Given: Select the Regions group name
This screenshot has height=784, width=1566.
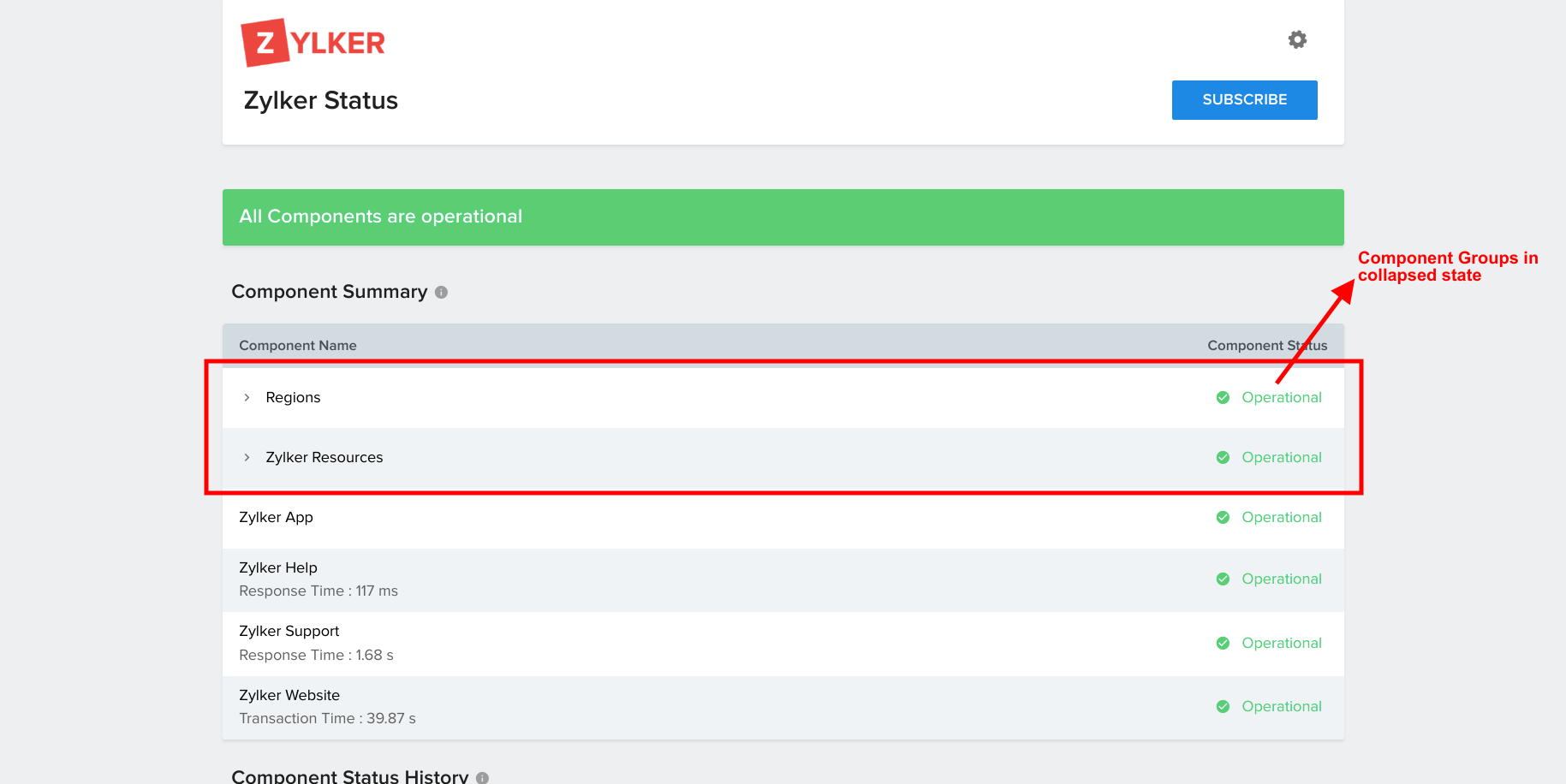Looking at the screenshot, I should tap(293, 397).
